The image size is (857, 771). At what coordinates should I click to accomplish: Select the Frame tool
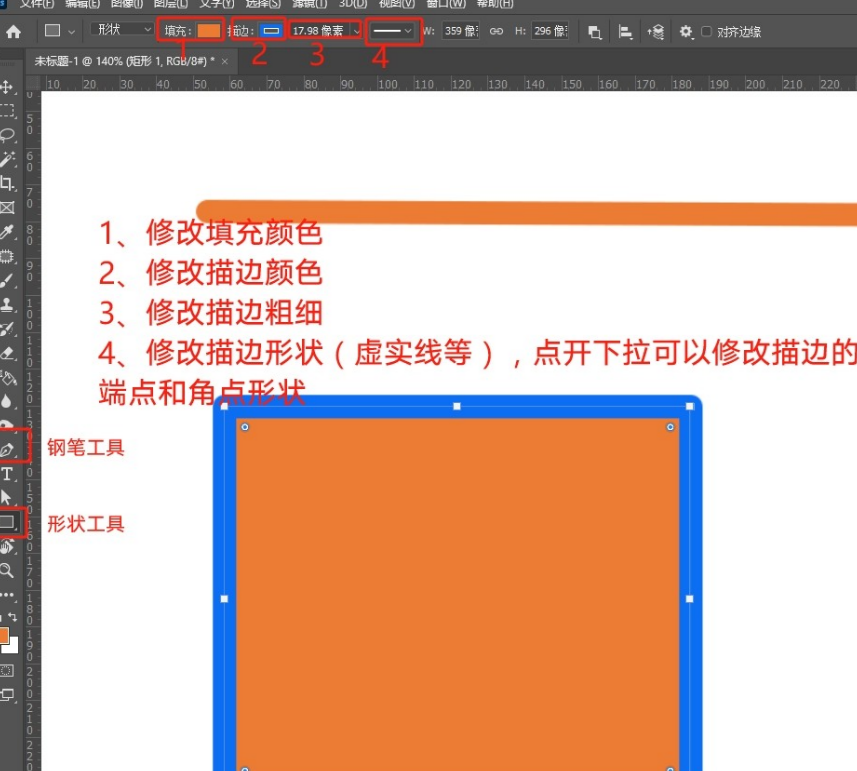[x=7, y=208]
